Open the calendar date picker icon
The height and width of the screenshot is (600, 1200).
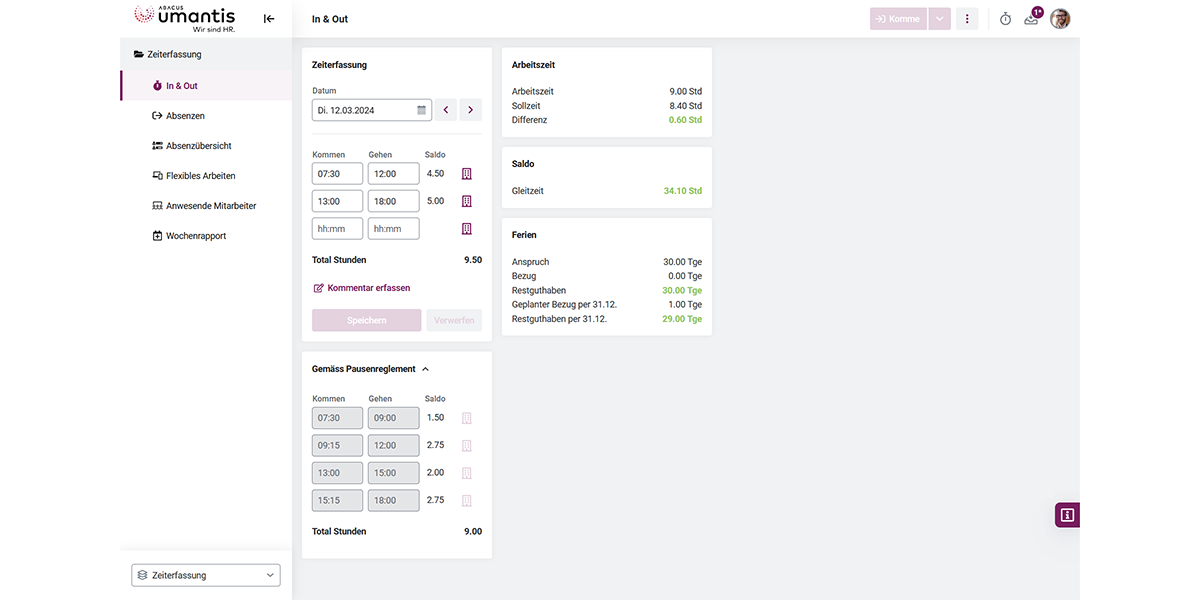[421, 110]
